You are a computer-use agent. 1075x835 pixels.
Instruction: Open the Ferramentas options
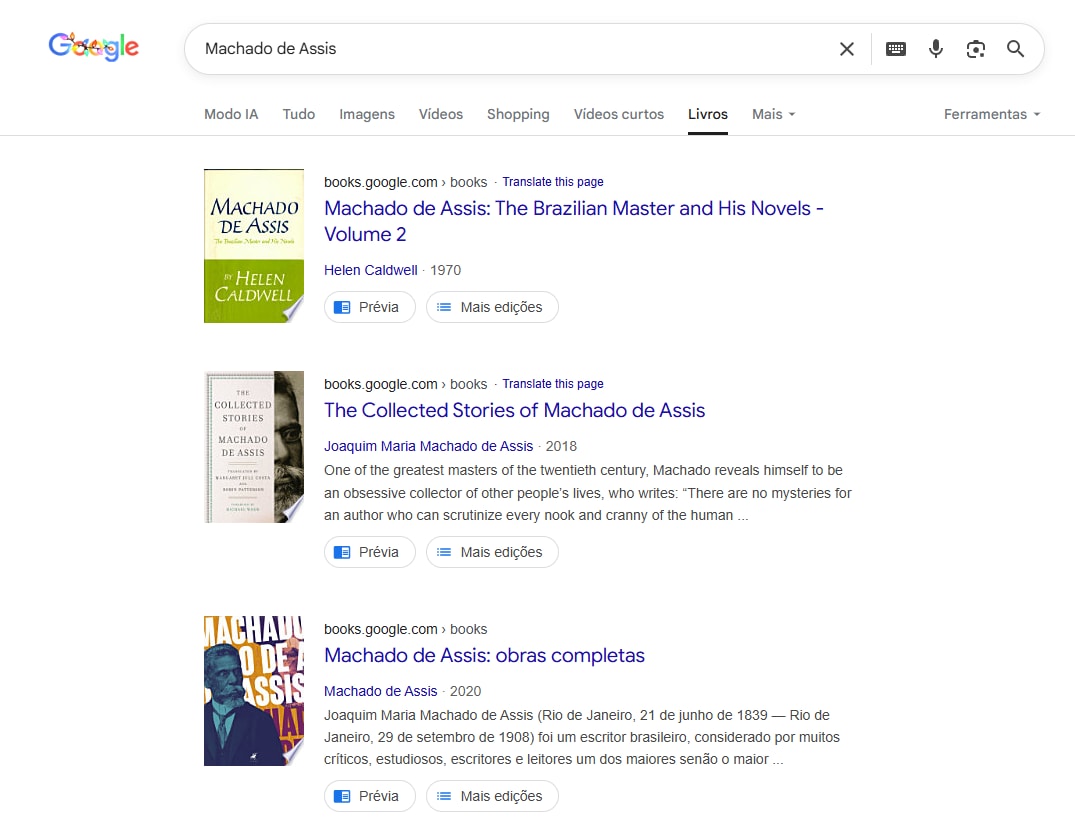pyautogui.click(x=991, y=114)
